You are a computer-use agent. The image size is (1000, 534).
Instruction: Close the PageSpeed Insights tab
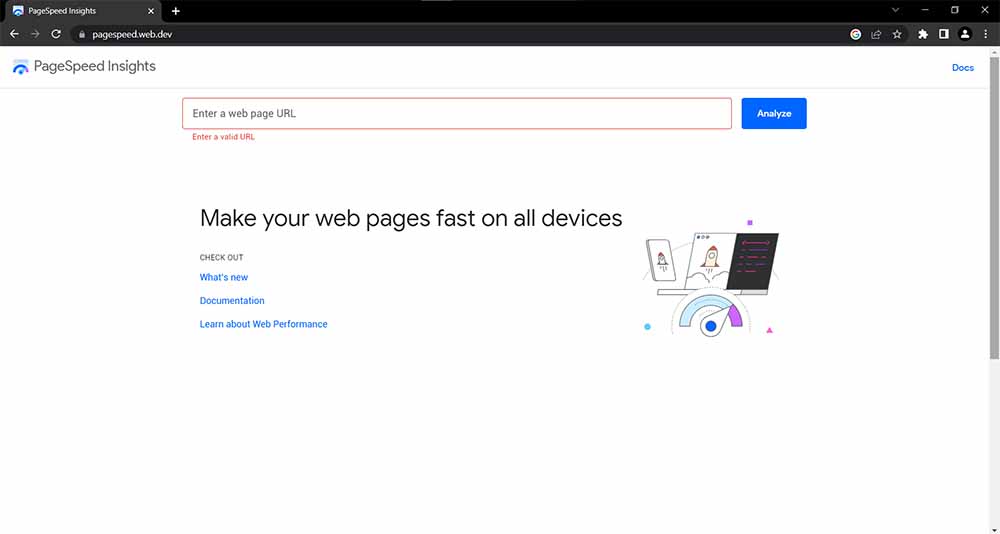151,11
